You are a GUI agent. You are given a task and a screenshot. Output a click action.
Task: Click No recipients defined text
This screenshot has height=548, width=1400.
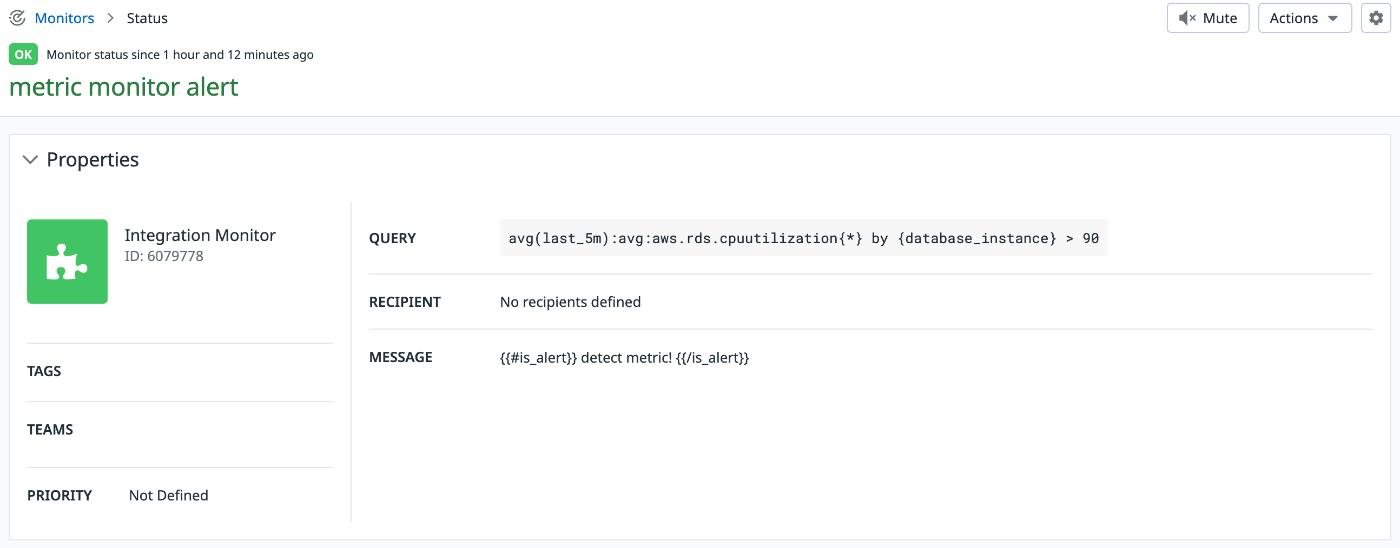tap(570, 302)
